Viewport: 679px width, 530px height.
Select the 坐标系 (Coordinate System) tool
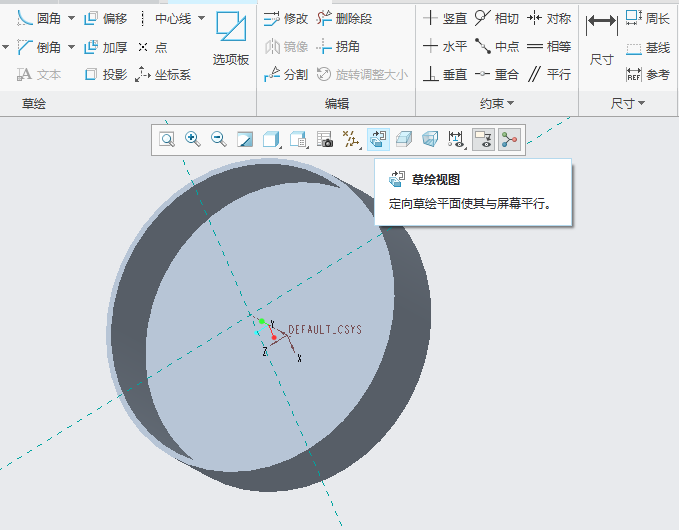click(163, 74)
